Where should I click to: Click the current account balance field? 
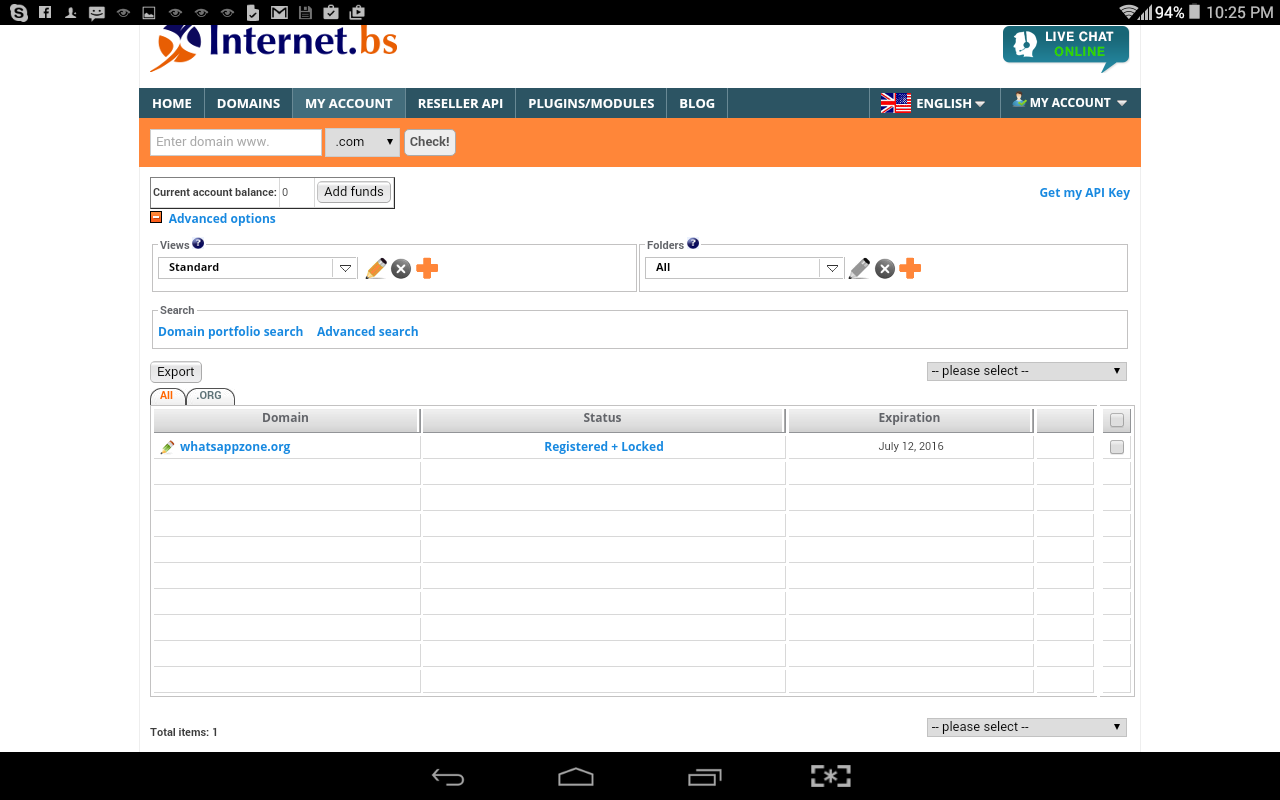tap(297, 192)
